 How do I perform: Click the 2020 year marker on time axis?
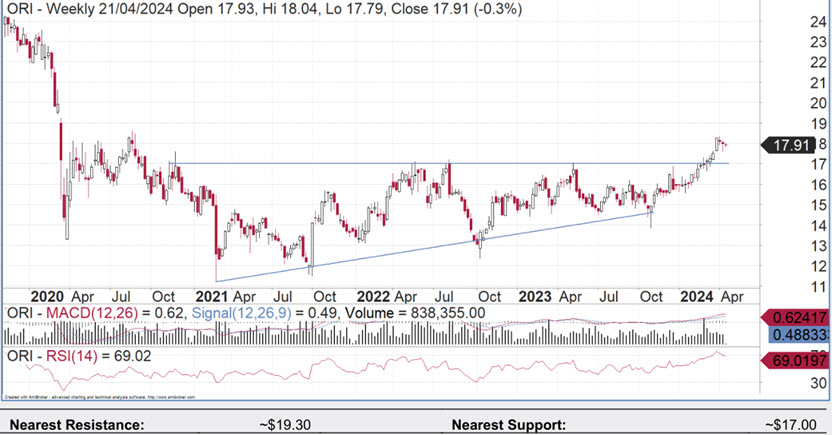tap(48, 297)
